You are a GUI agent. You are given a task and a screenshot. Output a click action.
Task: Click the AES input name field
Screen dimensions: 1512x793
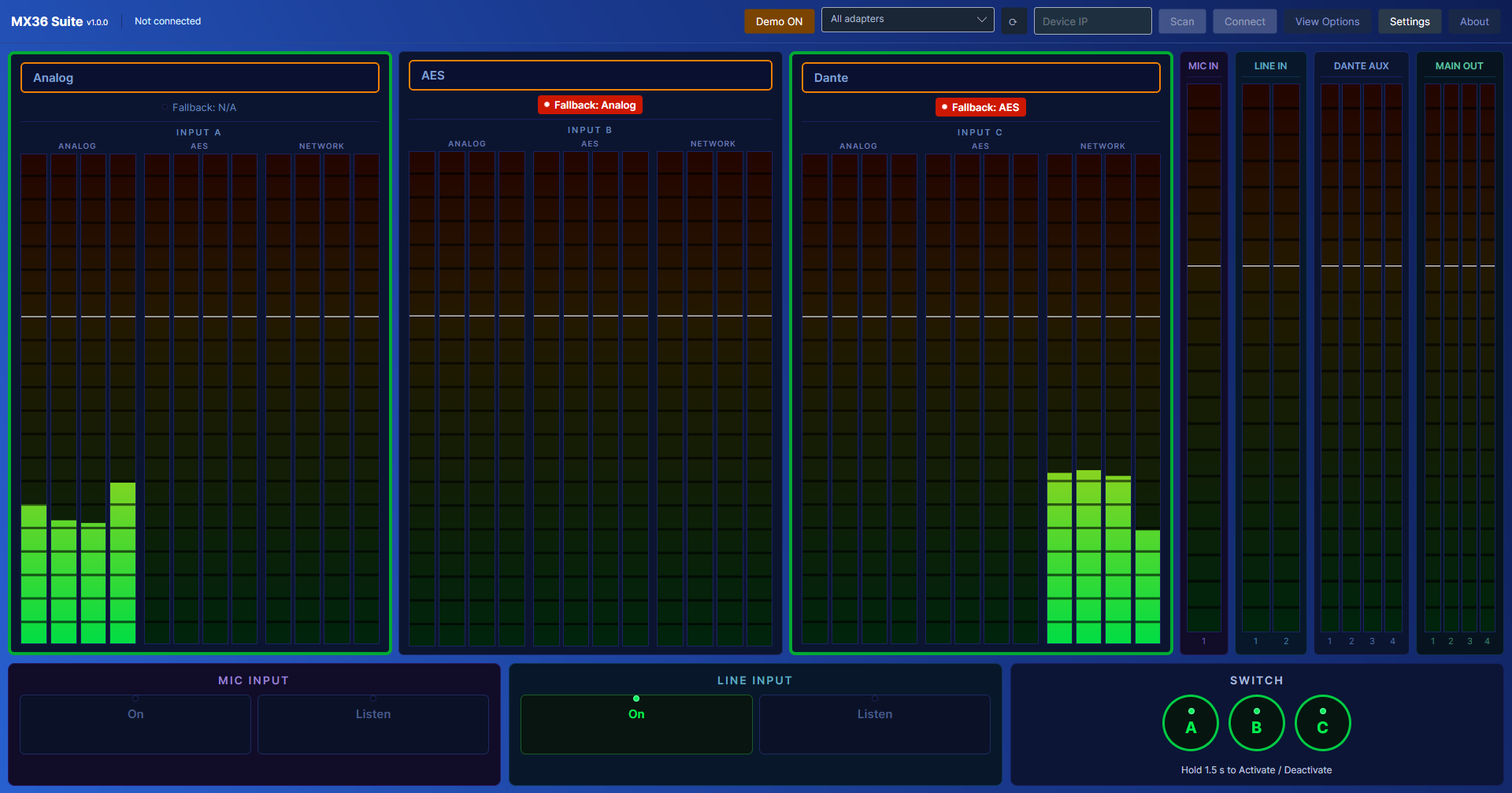coord(590,76)
